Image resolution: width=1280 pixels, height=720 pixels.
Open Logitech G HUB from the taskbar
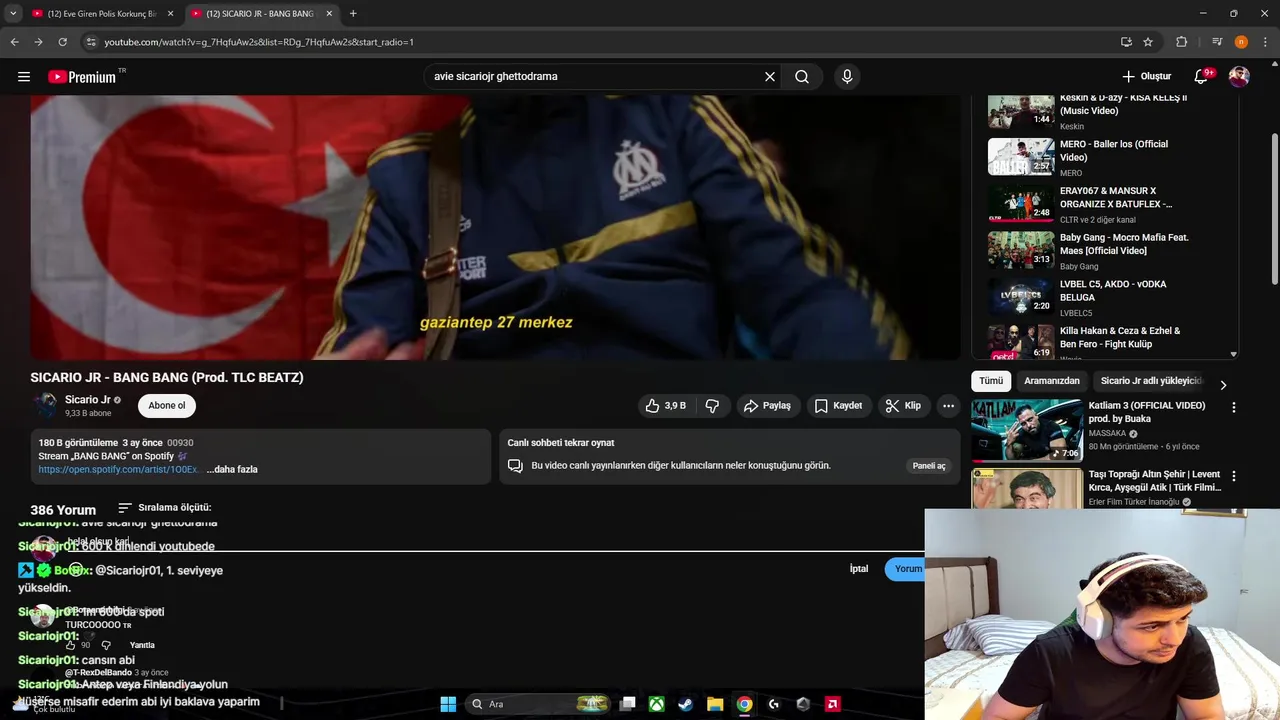pos(774,704)
